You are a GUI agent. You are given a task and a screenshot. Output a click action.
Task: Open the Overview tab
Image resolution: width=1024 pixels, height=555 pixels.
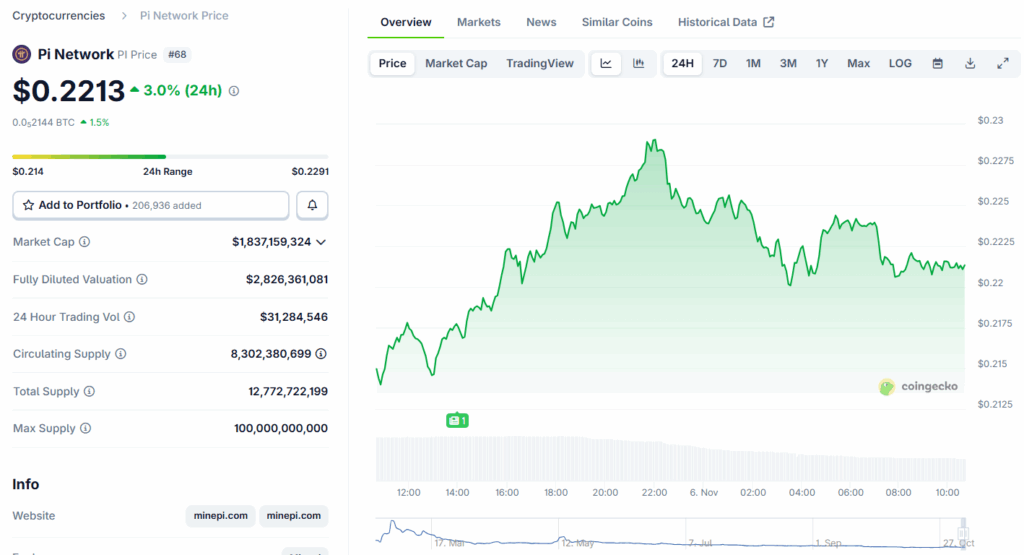[x=406, y=22]
